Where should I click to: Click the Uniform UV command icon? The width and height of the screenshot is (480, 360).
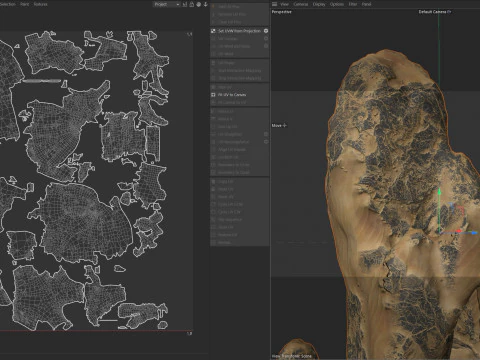point(213,157)
